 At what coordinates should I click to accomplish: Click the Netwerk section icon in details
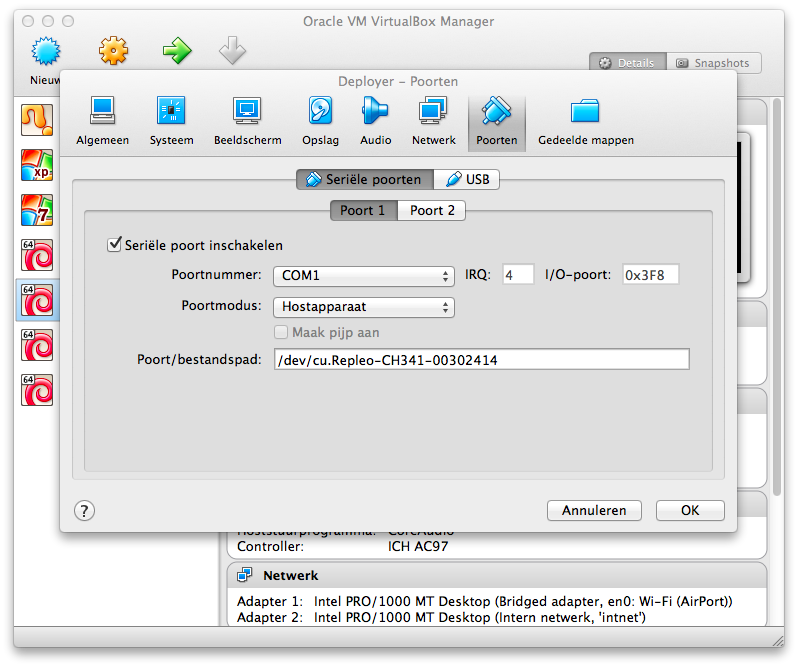click(x=244, y=575)
